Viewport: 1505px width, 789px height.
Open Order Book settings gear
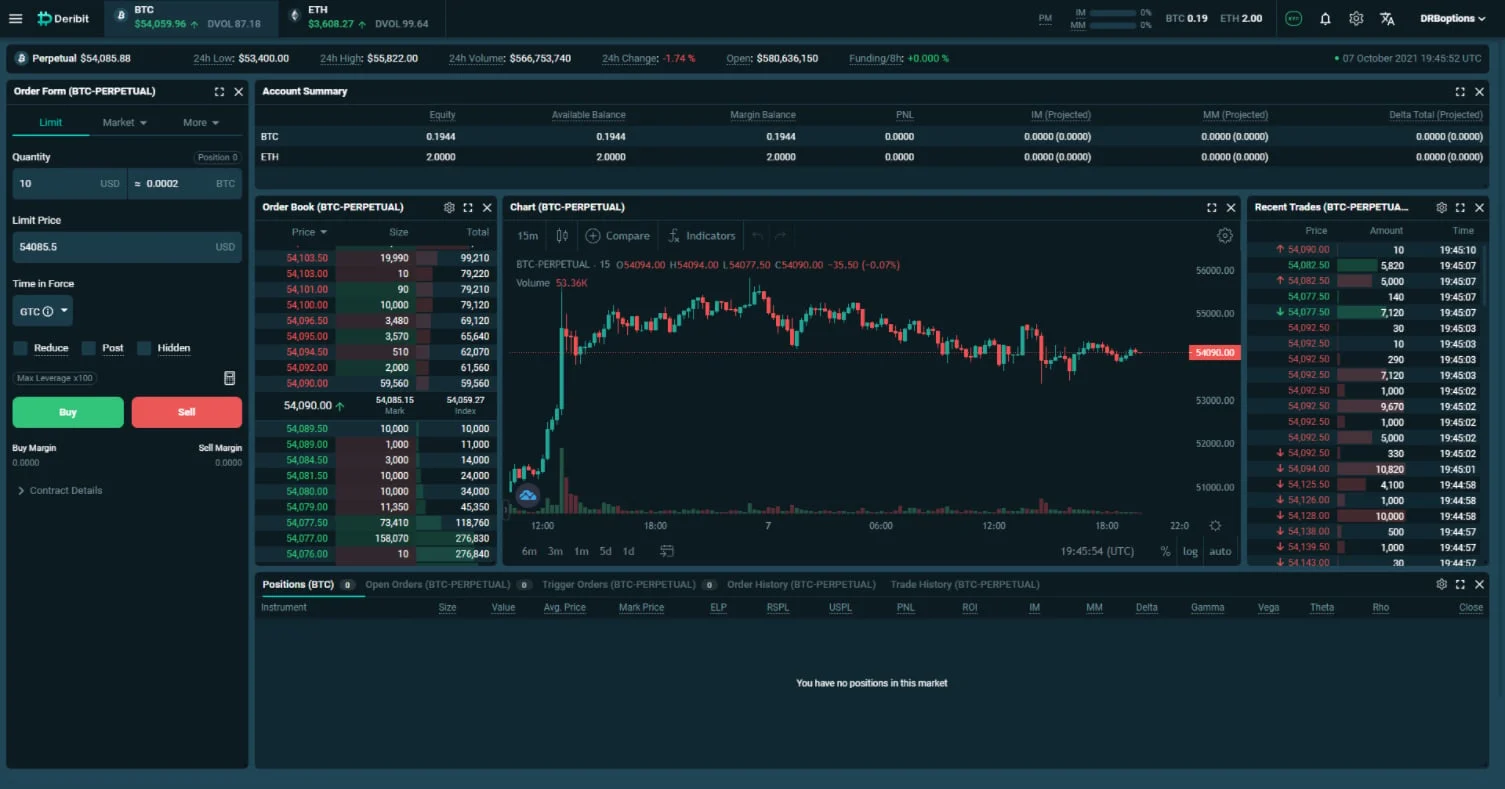pos(449,207)
